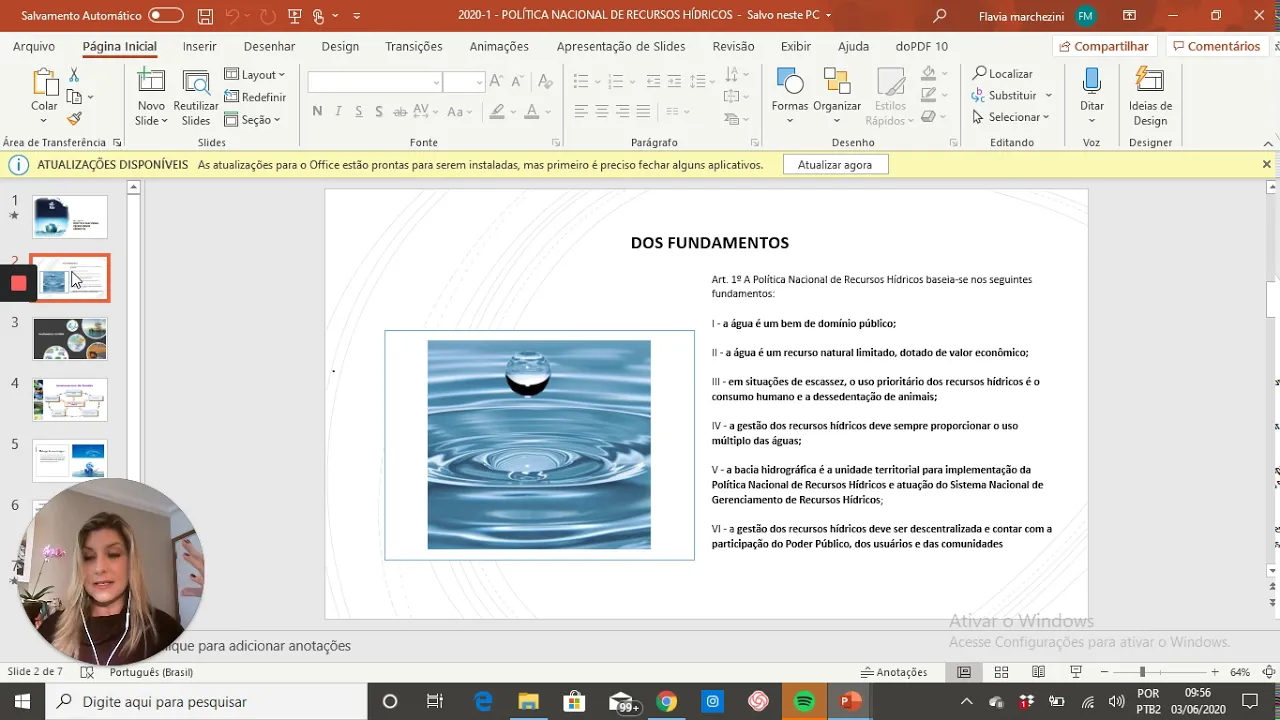This screenshot has height=720, width=1280.
Task: Open the Reutilizar Slides pane
Action: pos(196,98)
